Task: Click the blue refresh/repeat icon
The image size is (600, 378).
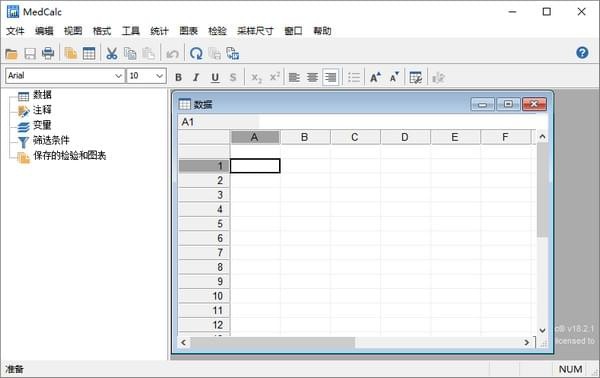Action: click(x=196, y=54)
